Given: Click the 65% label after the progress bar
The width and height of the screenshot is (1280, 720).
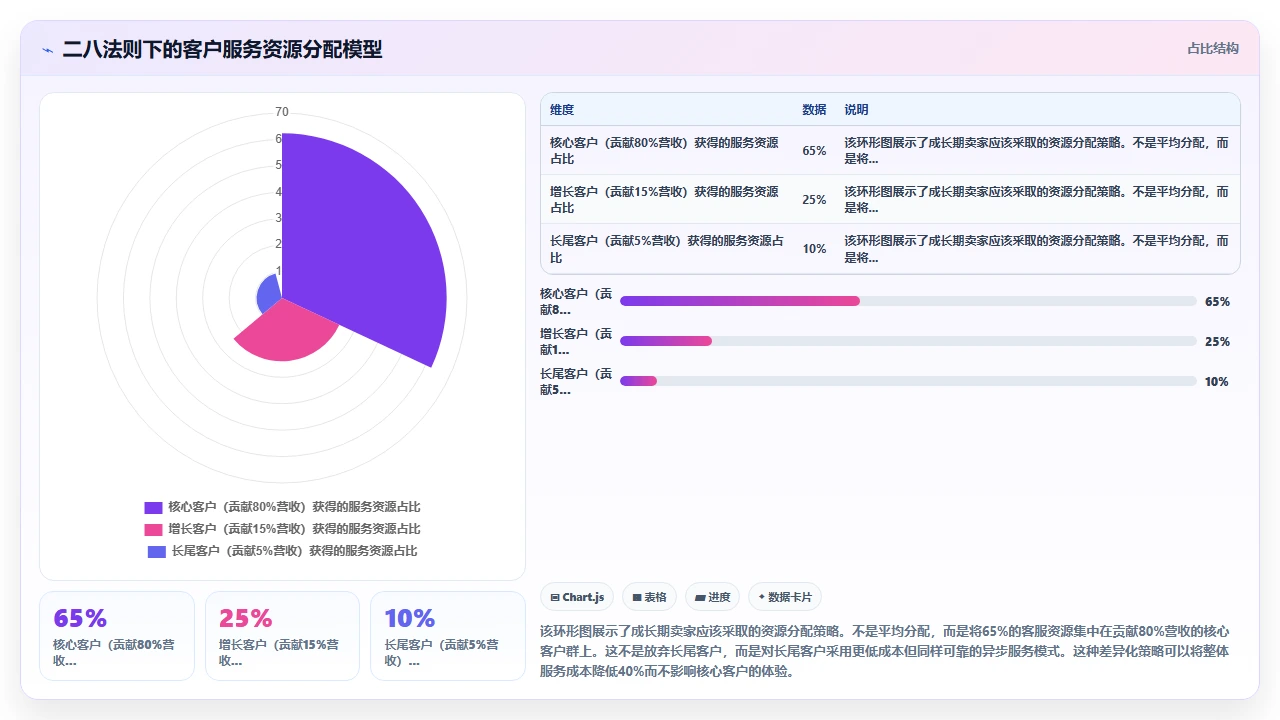Looking at the screenshot, I should [x=1217, y=302].
